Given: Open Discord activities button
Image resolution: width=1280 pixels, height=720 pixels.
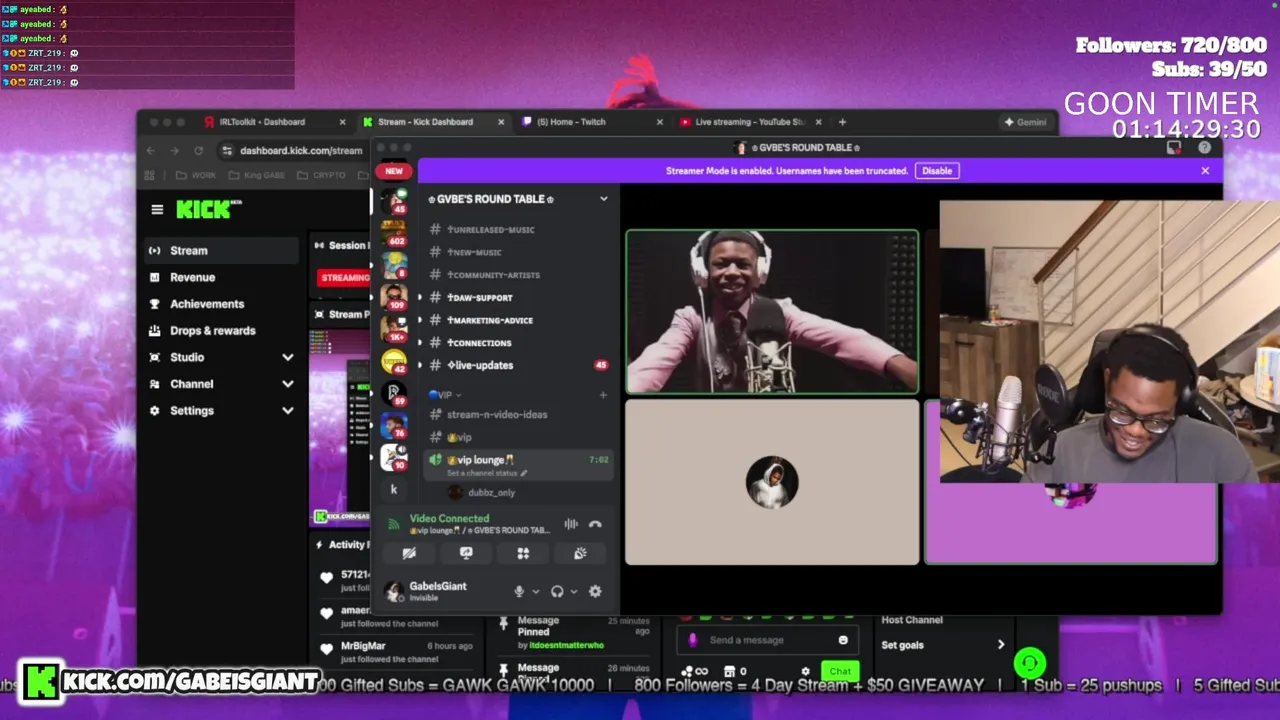Looking at the screenshot, I should pos(523,553).
